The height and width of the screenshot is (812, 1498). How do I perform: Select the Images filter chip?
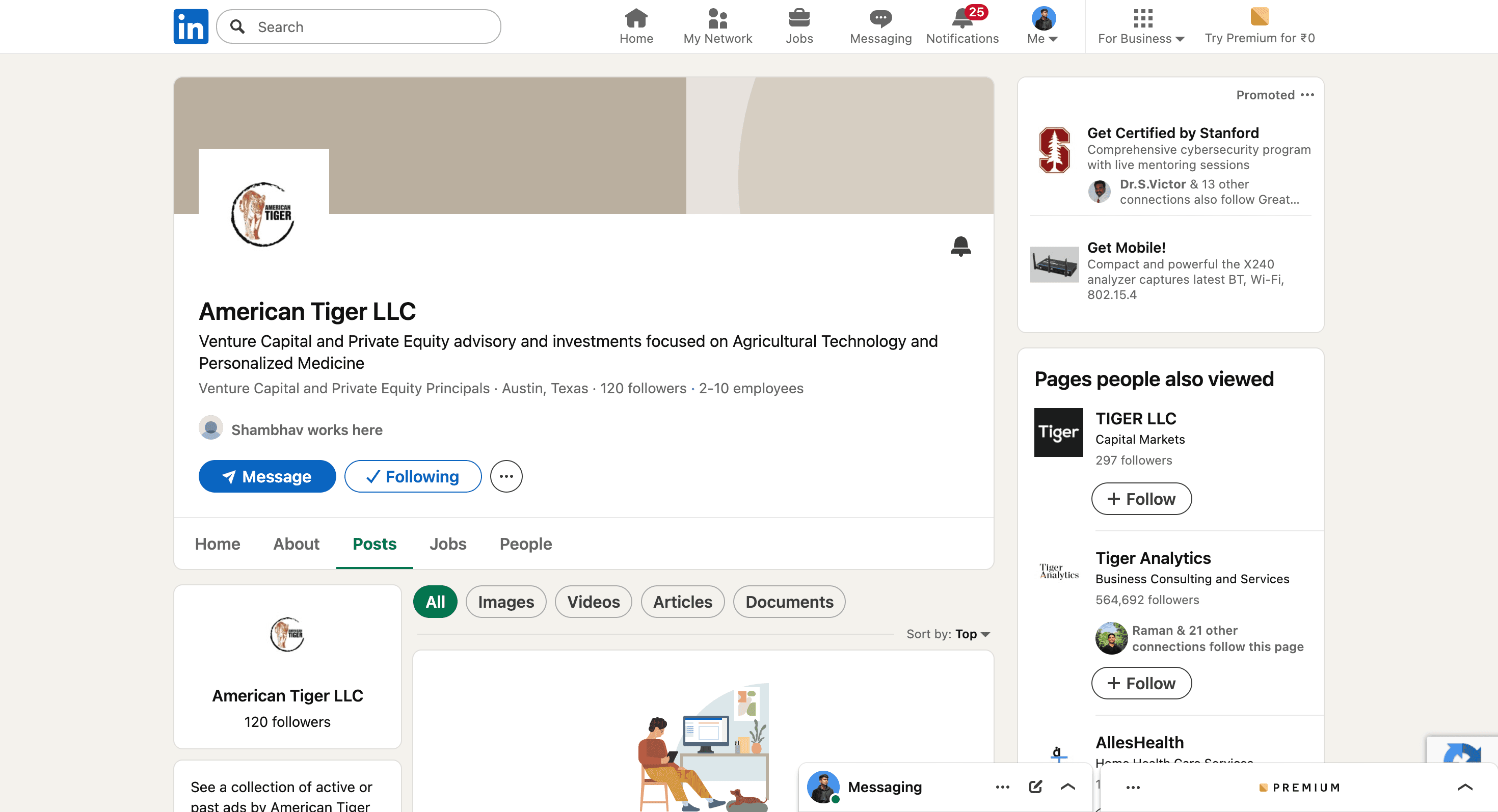(x=505, y=602)
